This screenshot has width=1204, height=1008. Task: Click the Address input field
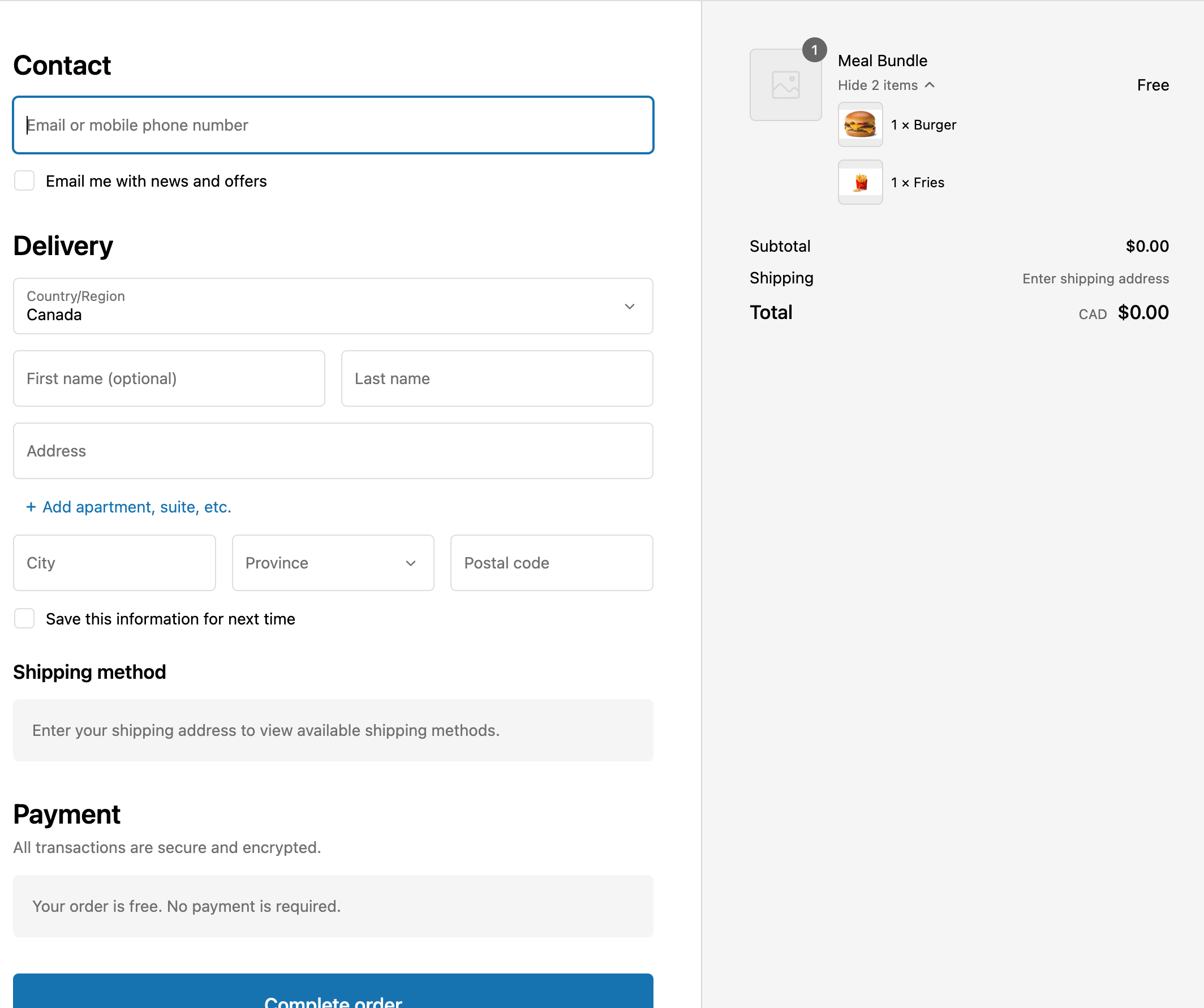point(333,451)
